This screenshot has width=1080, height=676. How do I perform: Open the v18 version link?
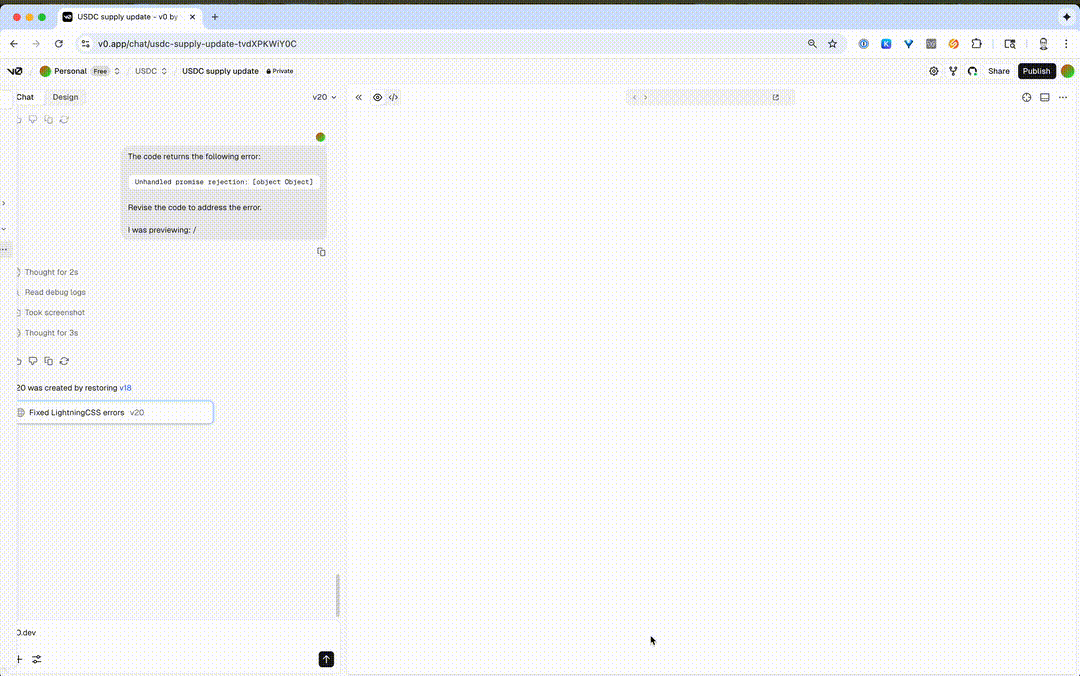tap(125, 388)
